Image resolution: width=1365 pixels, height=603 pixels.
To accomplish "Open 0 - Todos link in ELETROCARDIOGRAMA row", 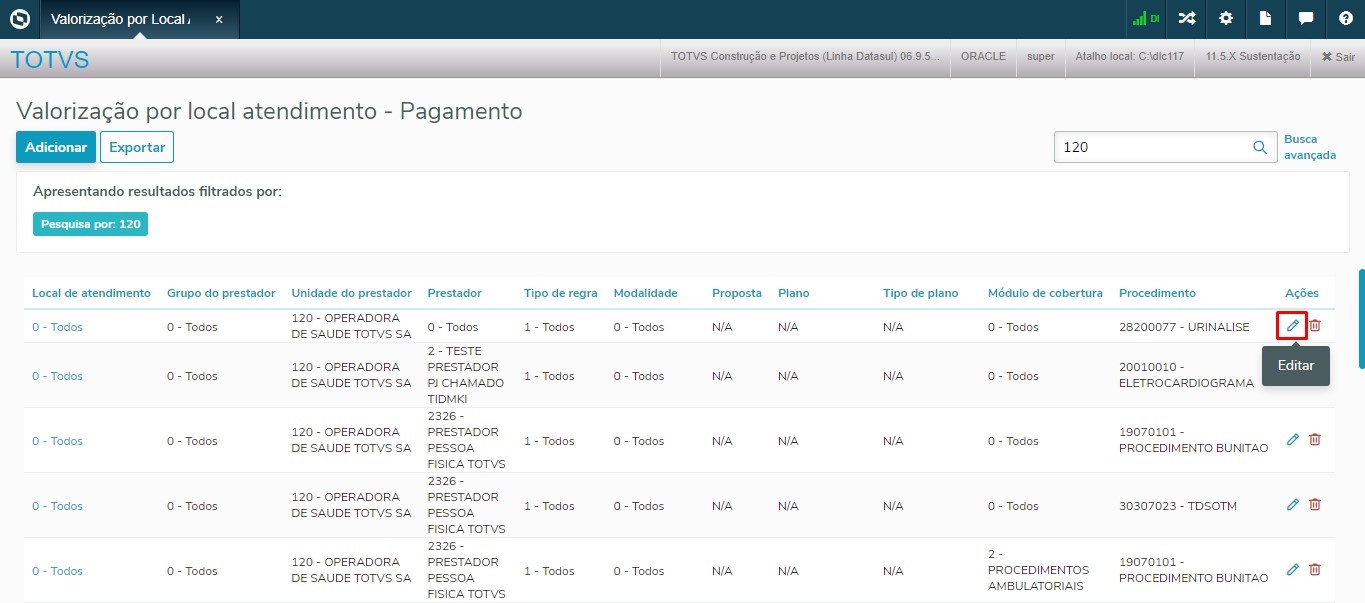I will pyautogui.click(x=57, y=376).
